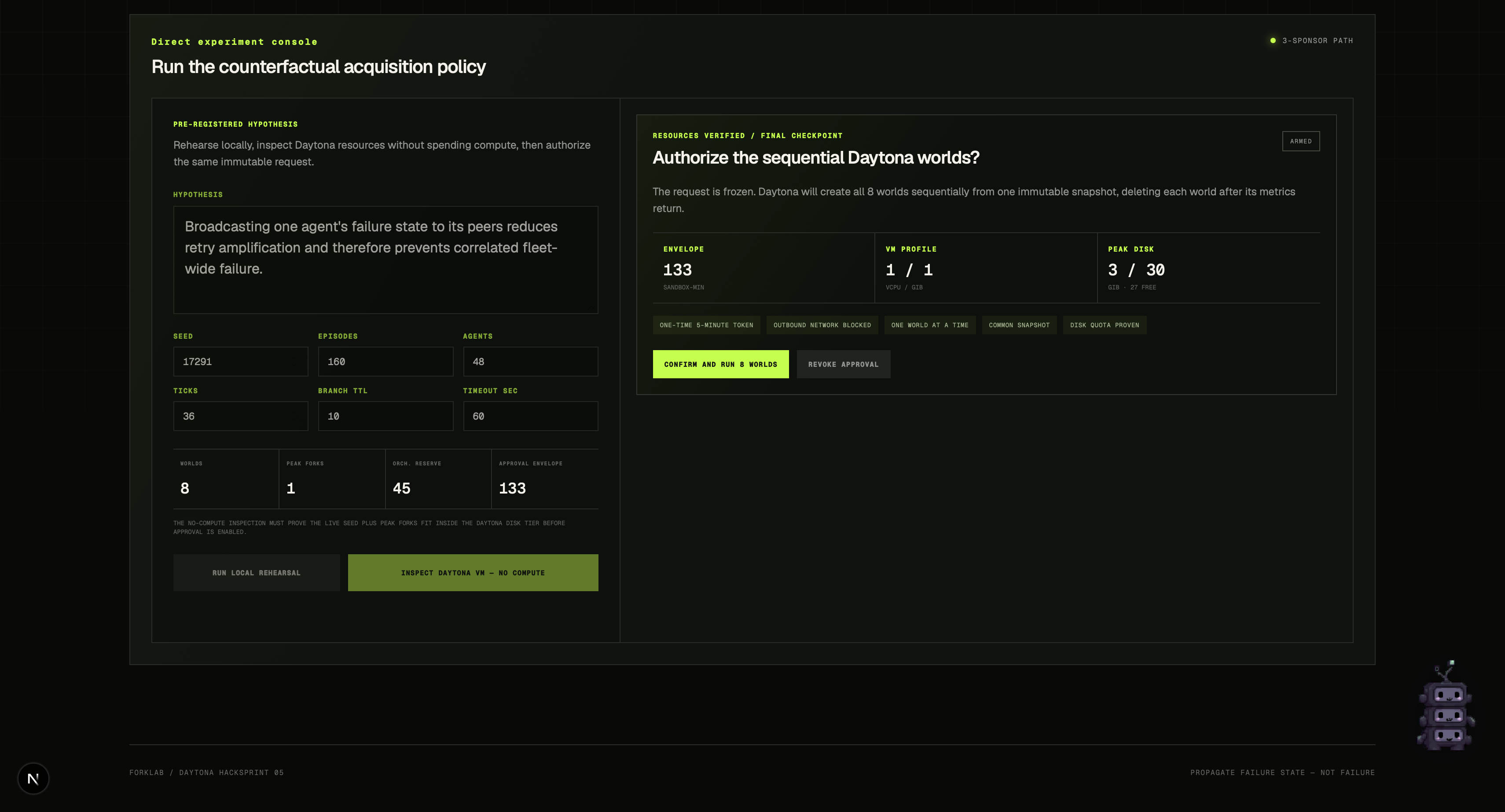Click the Resources Verified / Final Checkpoint label
The height and width of the screenshot is (812, 1505).
[x=747, y=135]
